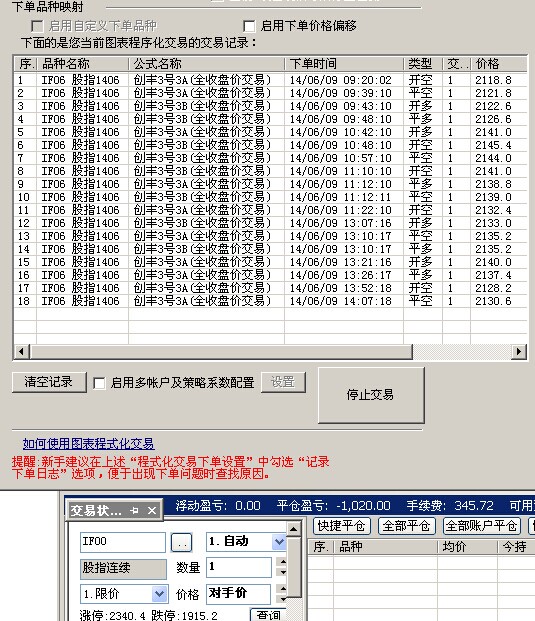Click 平仓盈亏 value -1,020.00
The width and height of the screenshot is (535, 621).
[x=363, y=506]
